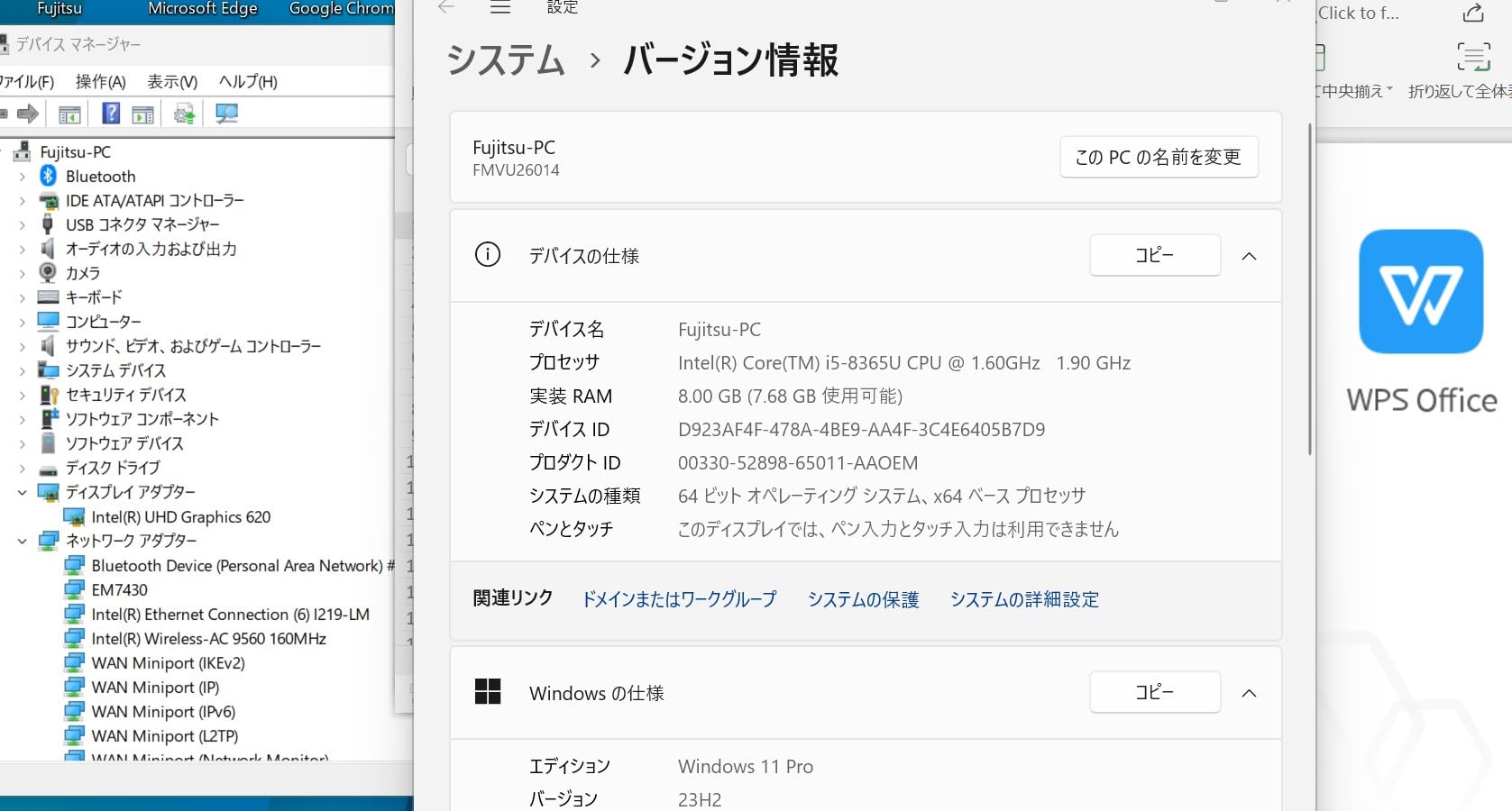Image resolution: width=1512 pixels, height=811 pixels.
Task: Click the wrap text icon above 折り返して全体
Action: click(x=1473, y=57)
